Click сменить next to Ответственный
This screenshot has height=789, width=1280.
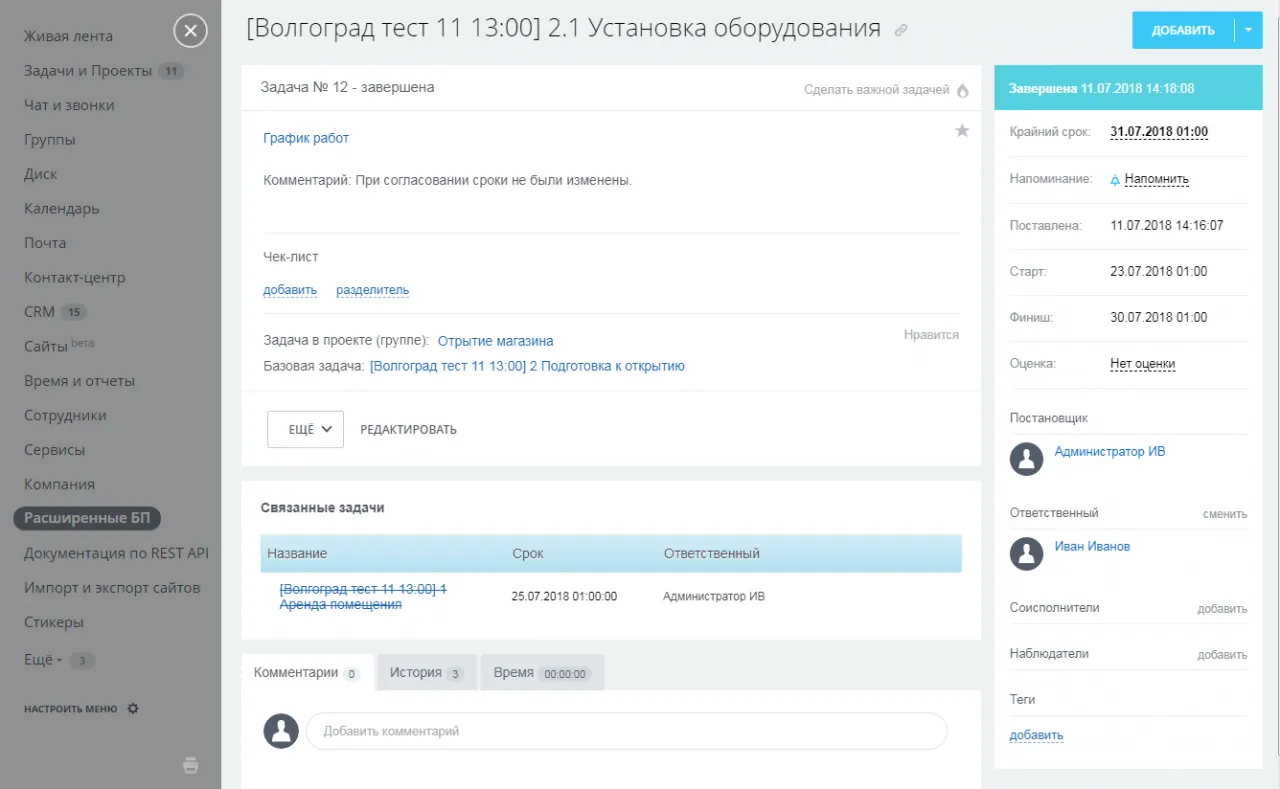tap(1224, 514)
